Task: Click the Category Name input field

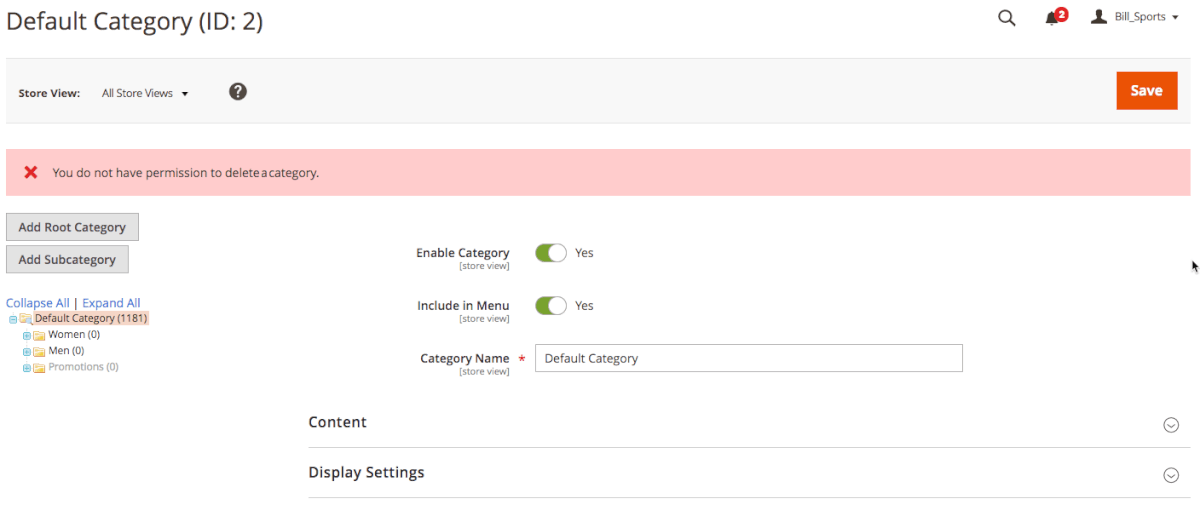Action: tap(748, 358)
